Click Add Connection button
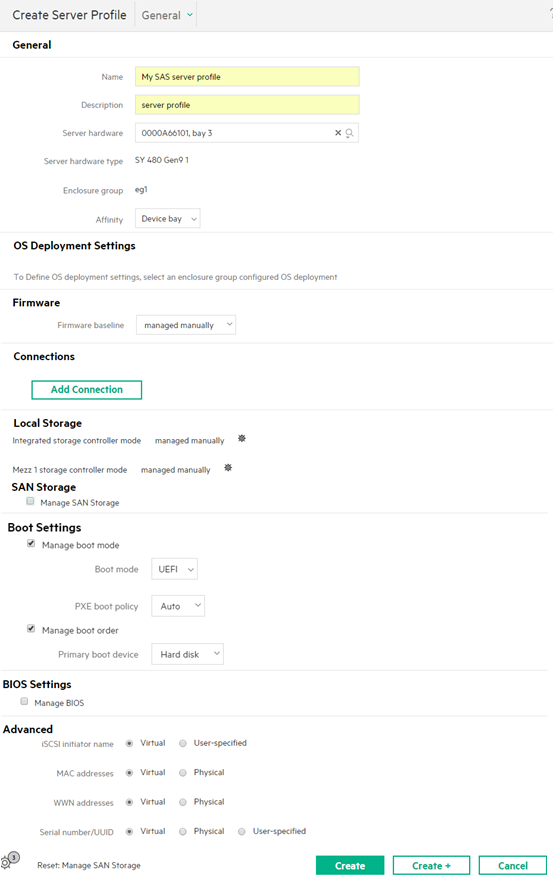This screenshot has width=553, height=895. coord(87,390)
